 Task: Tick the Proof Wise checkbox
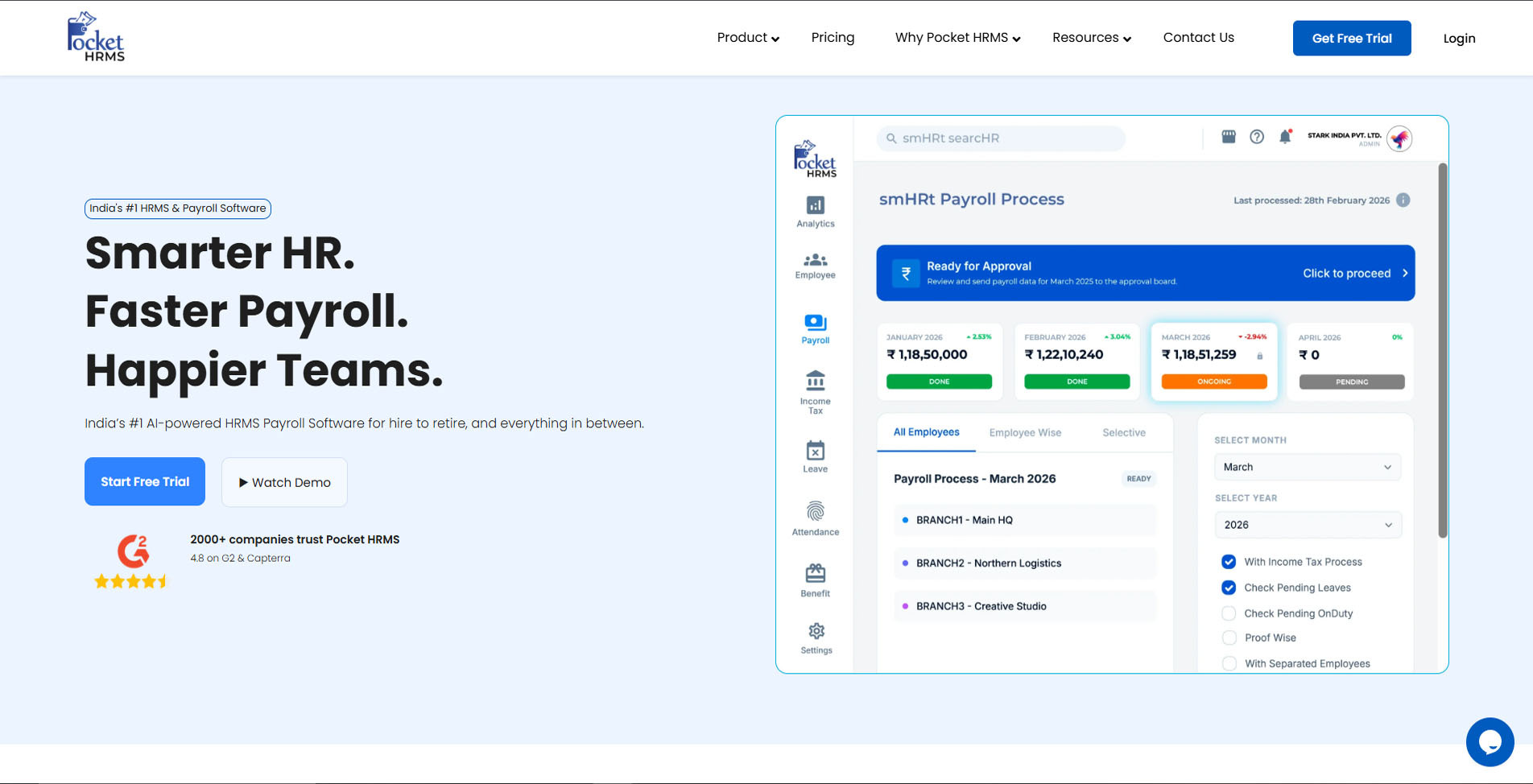pos(1229,638)
